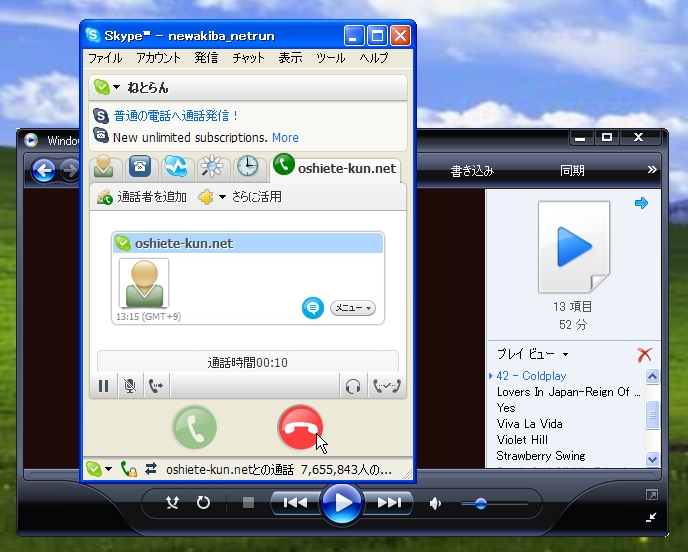Select track Lovers In Japan-Reign Of

569,391
